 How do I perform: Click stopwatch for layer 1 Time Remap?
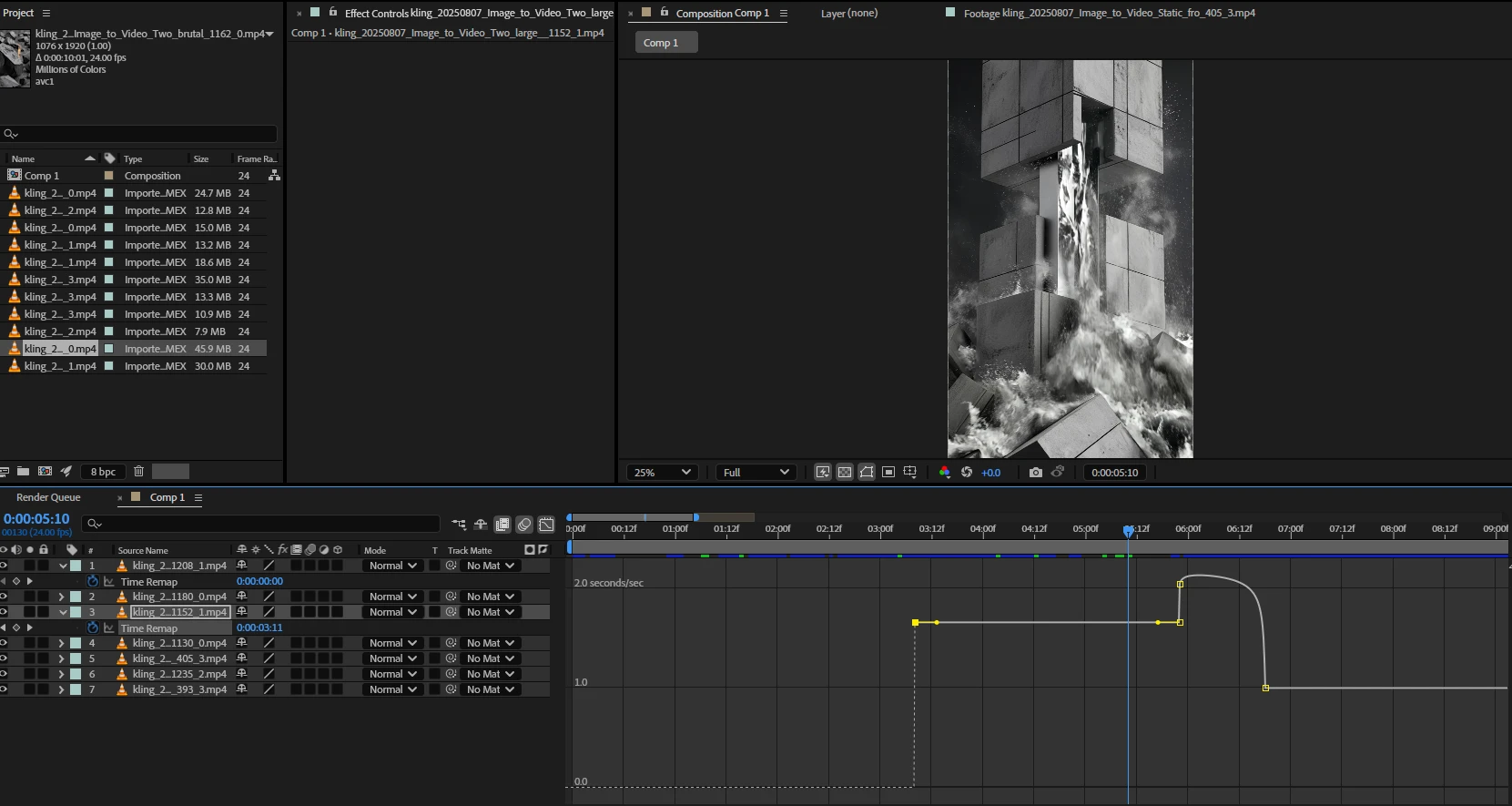[92, 581]
